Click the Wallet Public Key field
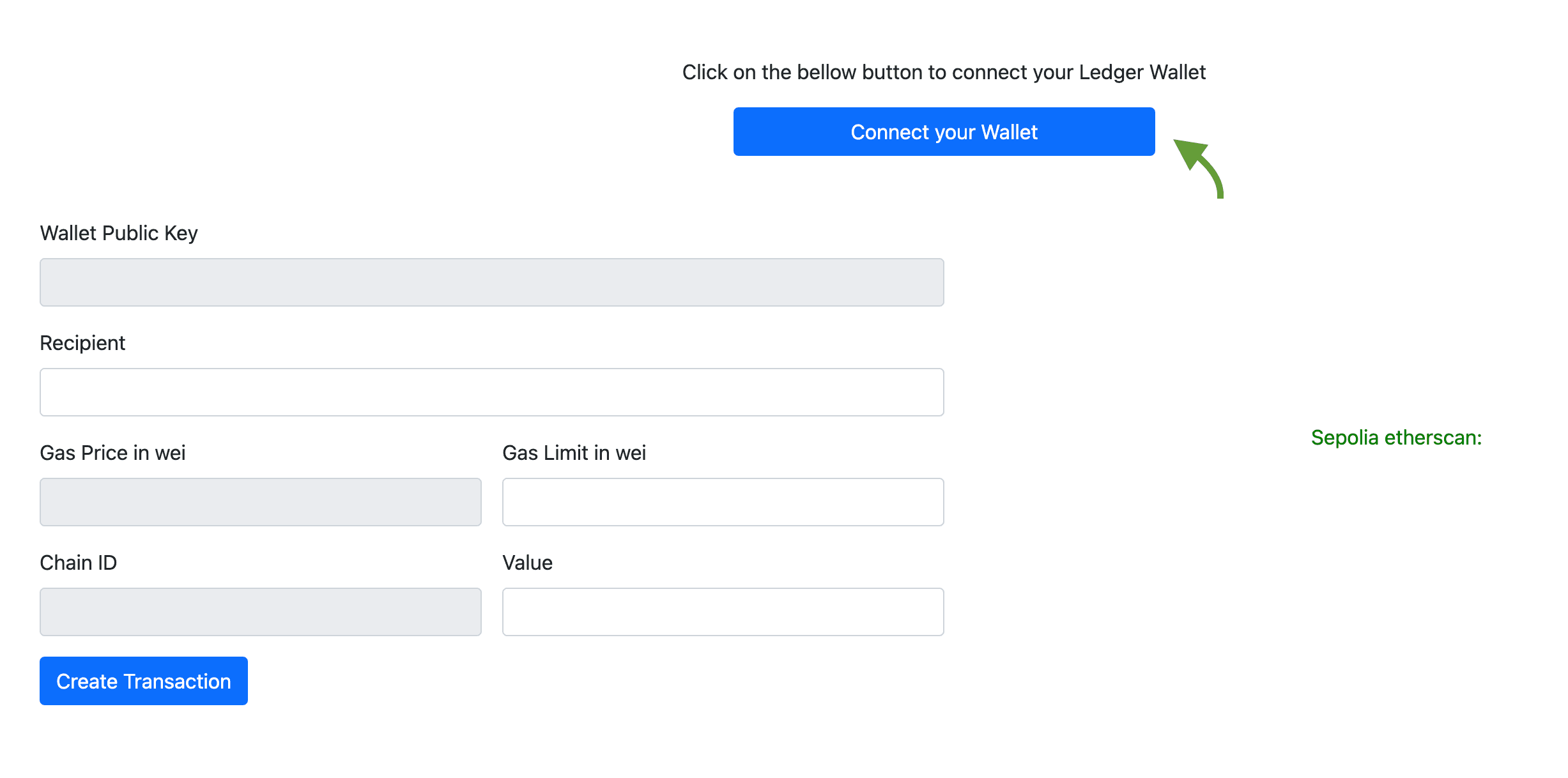This screenshot has height=778, width=1568. 492,282
